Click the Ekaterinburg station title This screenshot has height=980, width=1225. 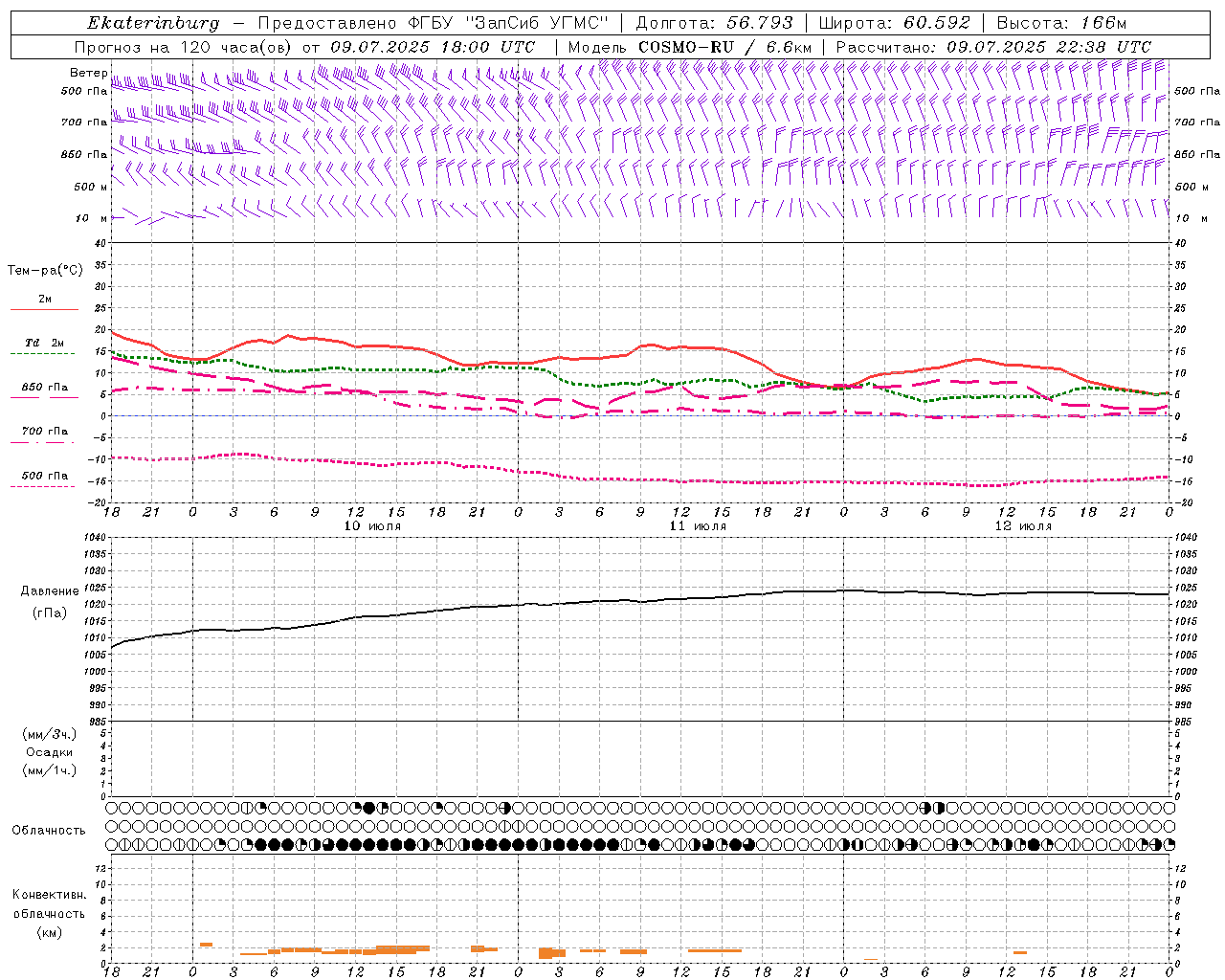point(153,23)
